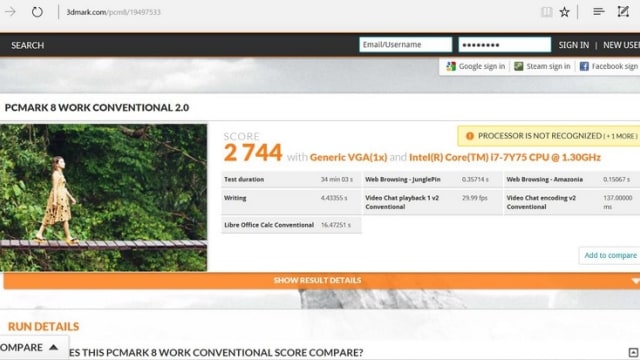Click the SIGN IN link

[573, 45]
